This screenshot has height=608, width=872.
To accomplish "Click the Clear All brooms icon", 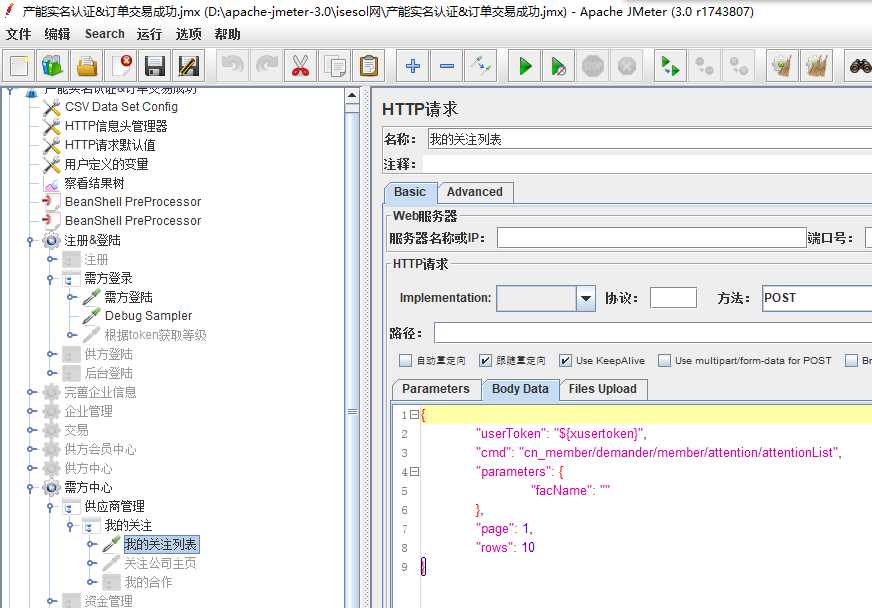I will [816, 66].
